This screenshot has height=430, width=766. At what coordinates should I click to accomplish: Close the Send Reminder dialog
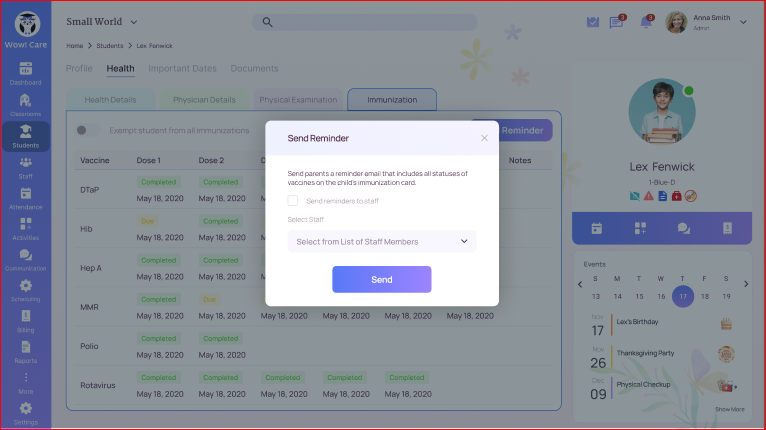pos(485,138)
